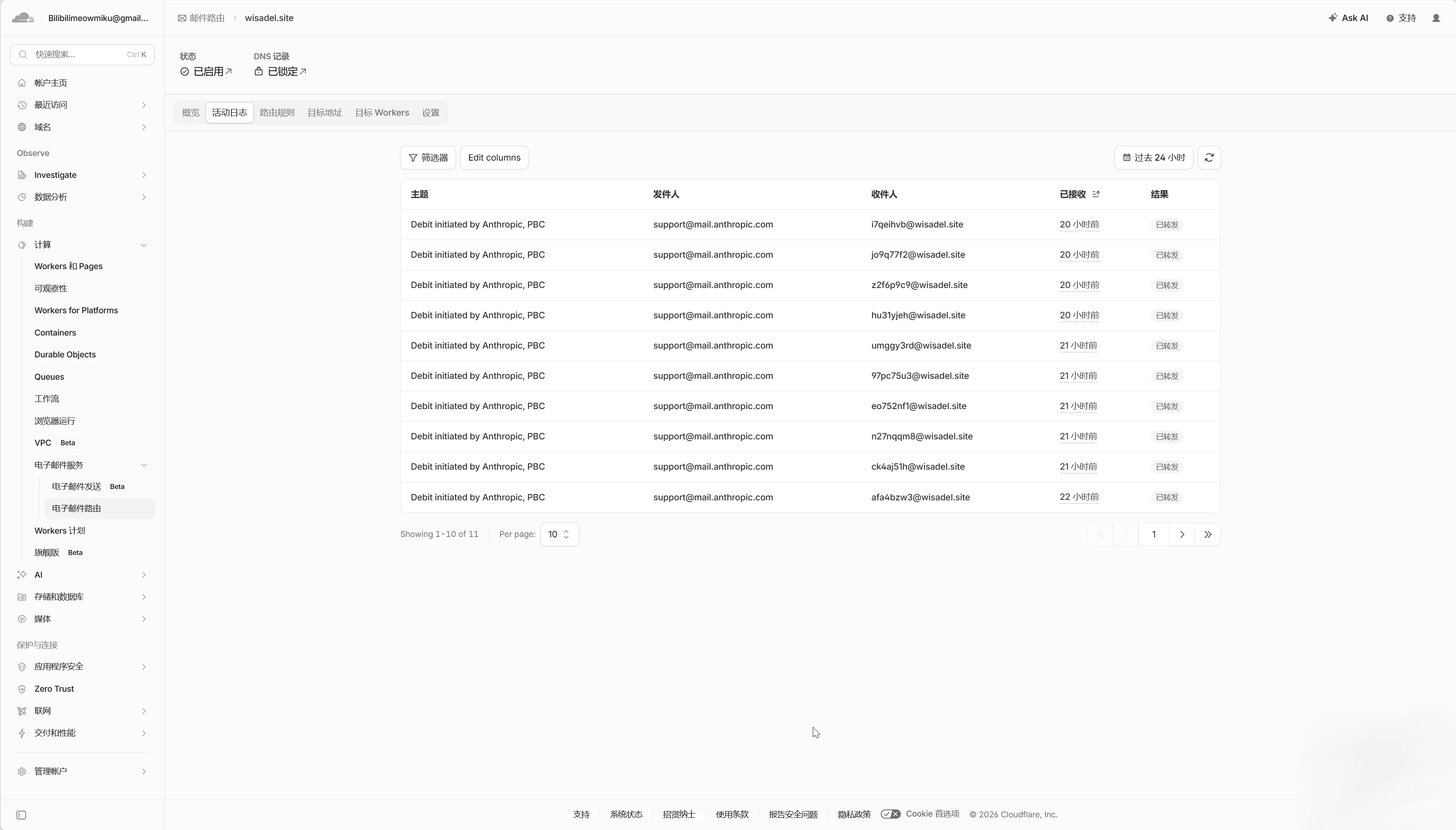1456x830 pixels.
Task: Click the 支持 help icon in header
Action: (1390, 18)
